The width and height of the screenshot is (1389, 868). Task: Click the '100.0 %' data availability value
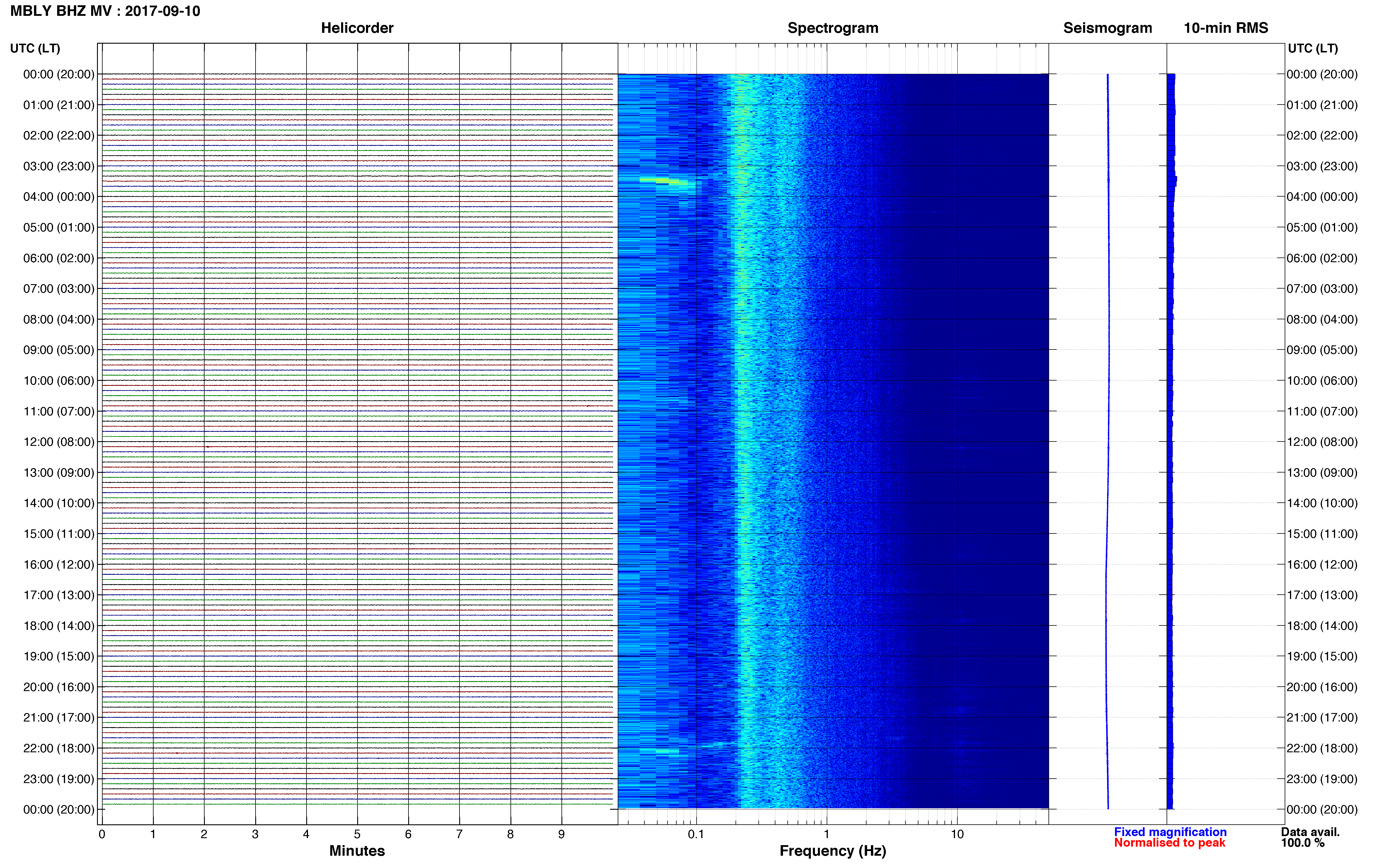[1303, 843]
